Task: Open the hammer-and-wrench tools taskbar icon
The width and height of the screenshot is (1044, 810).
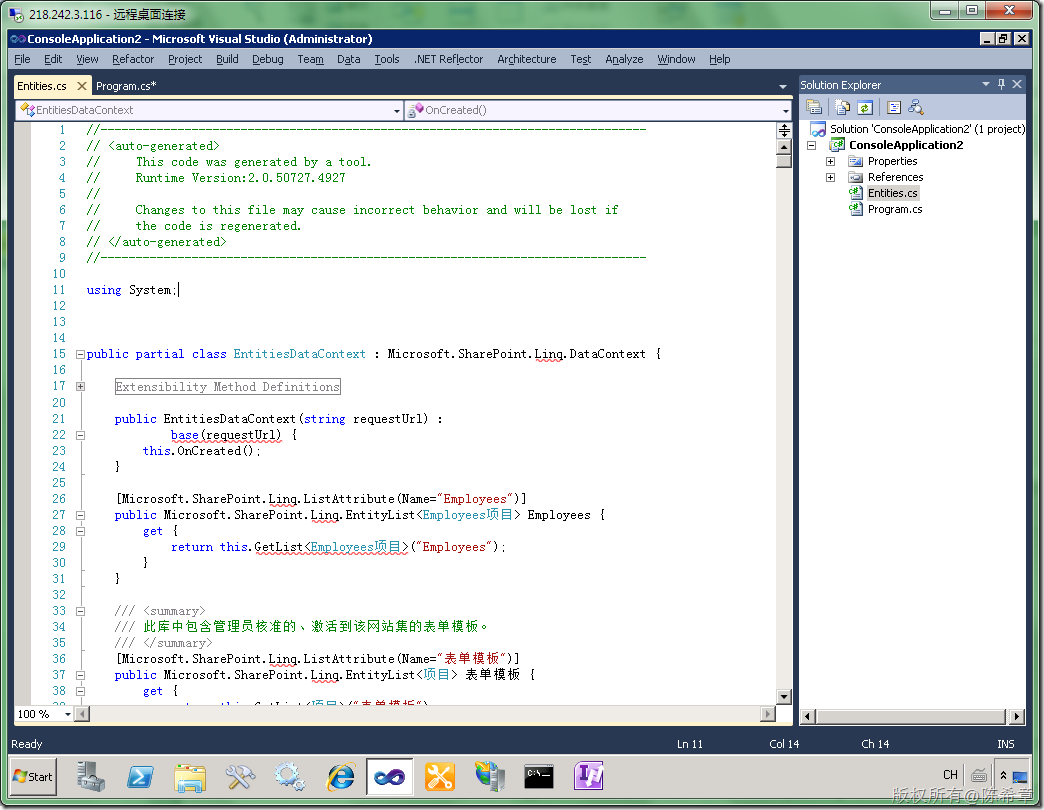Action: point(240,777)
